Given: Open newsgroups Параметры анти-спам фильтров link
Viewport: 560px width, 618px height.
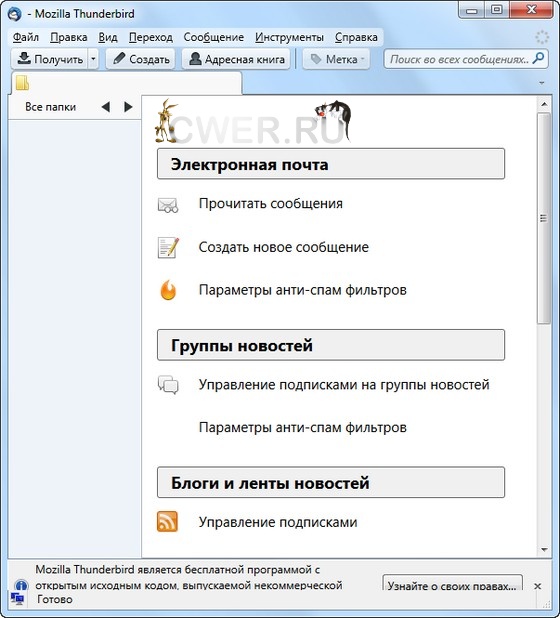Looking at the screenshot, I should point(302,428).
